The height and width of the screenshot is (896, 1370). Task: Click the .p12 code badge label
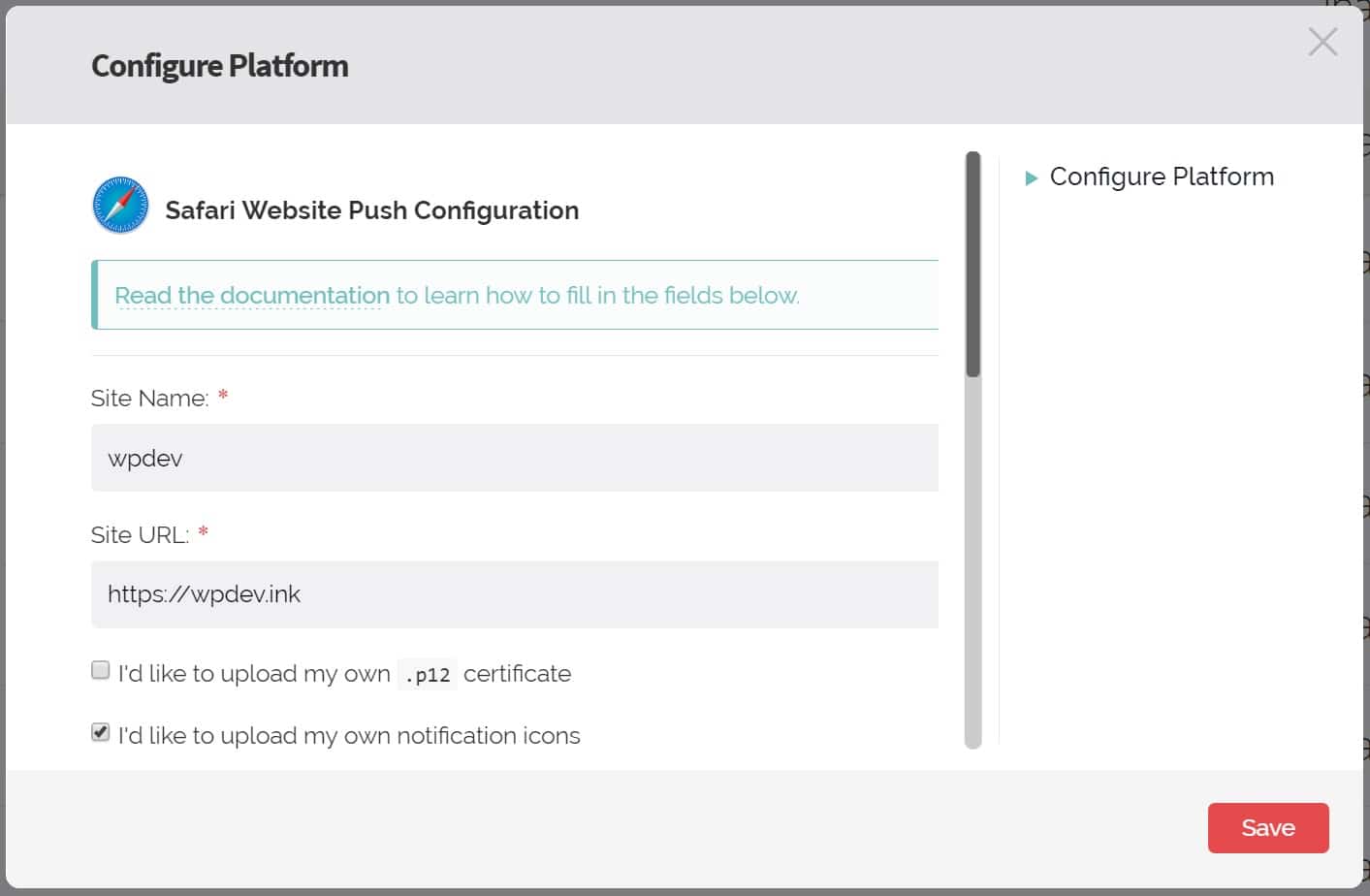(428, 674)
